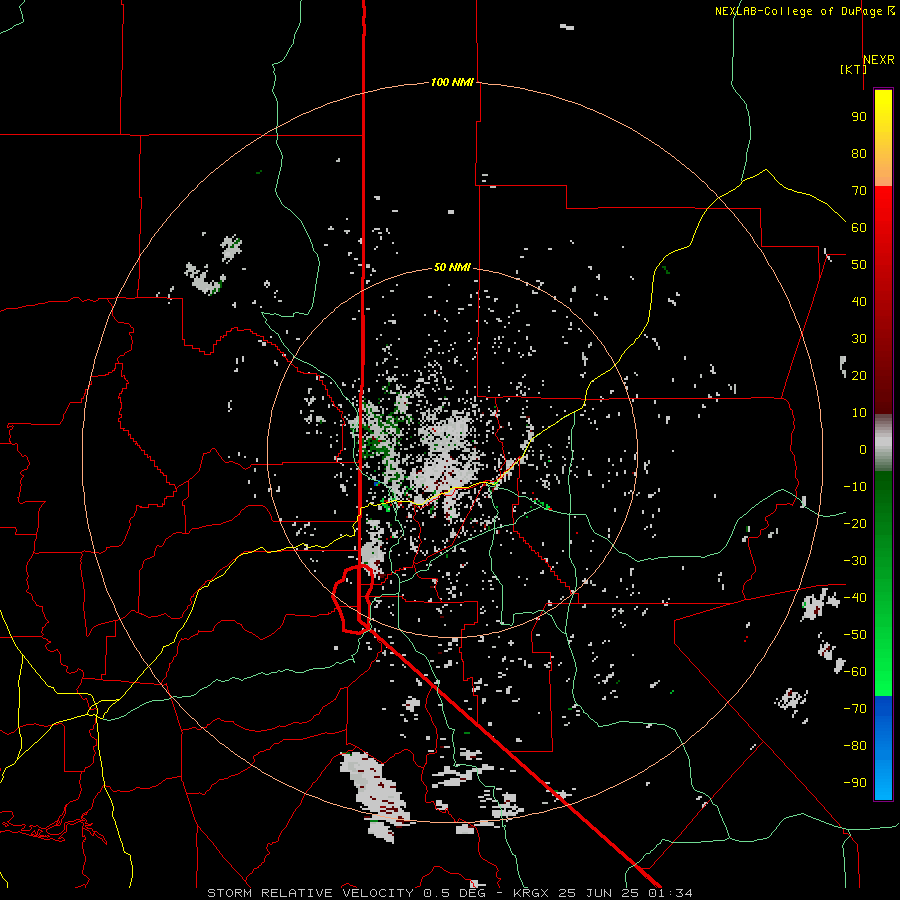Click the green band of the color bar

pos(883,583)
